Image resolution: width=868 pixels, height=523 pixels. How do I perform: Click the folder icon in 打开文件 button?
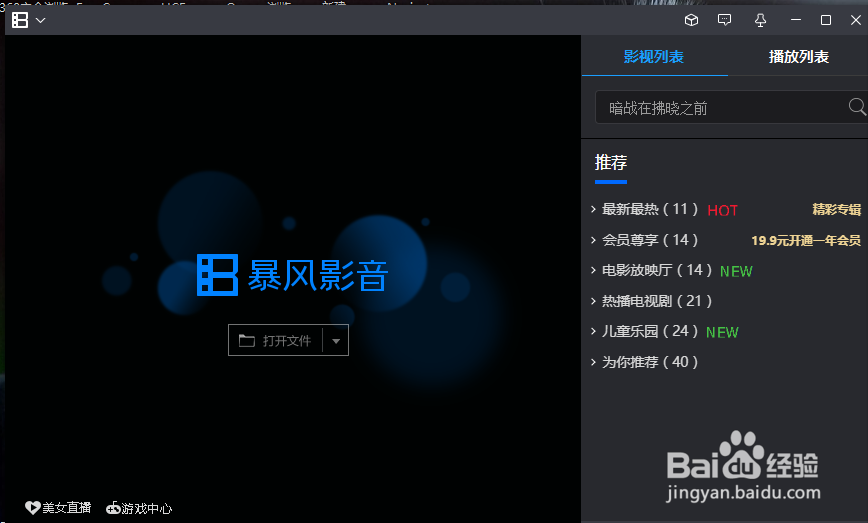[247, 340]
